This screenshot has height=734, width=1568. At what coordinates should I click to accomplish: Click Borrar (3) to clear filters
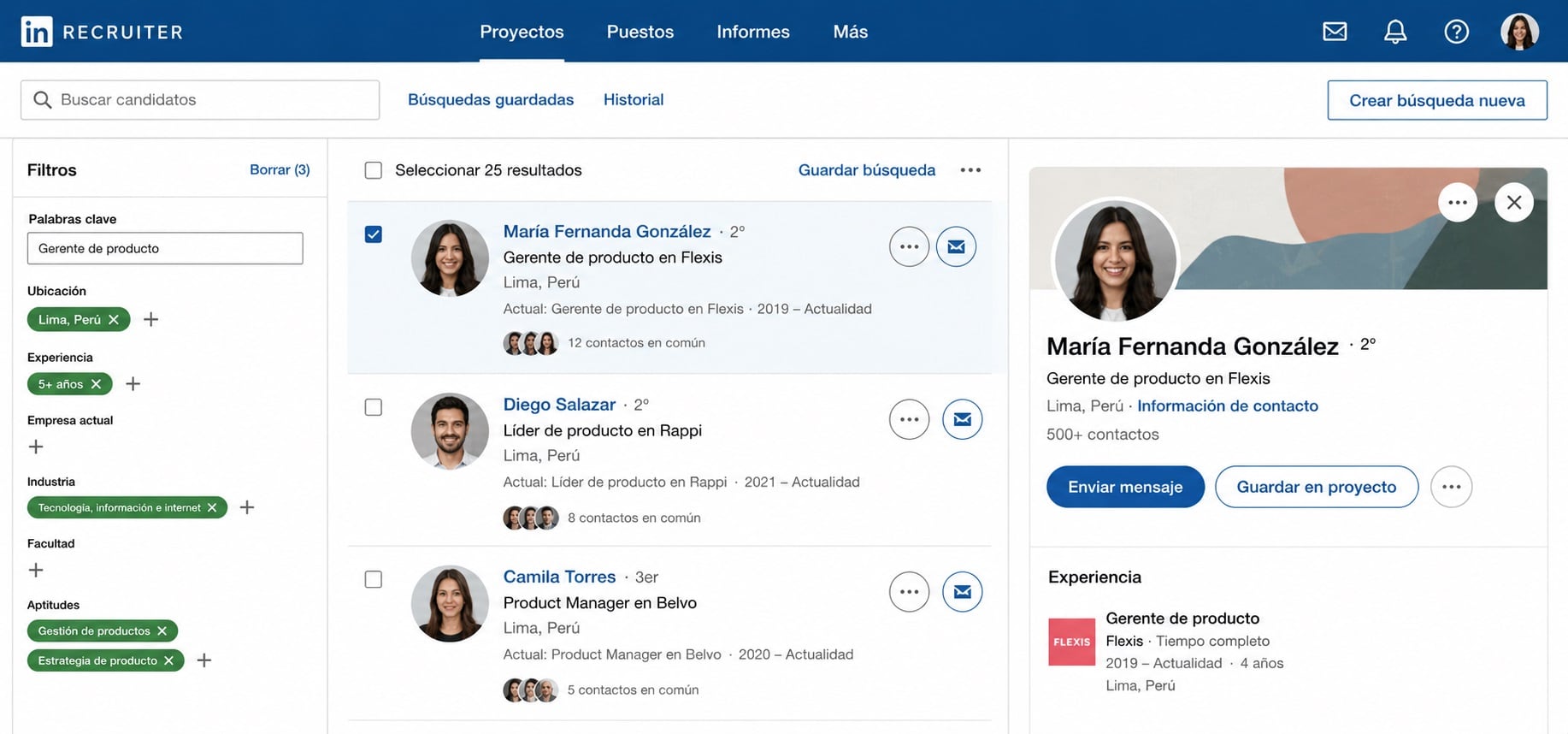tap(280, 169)
